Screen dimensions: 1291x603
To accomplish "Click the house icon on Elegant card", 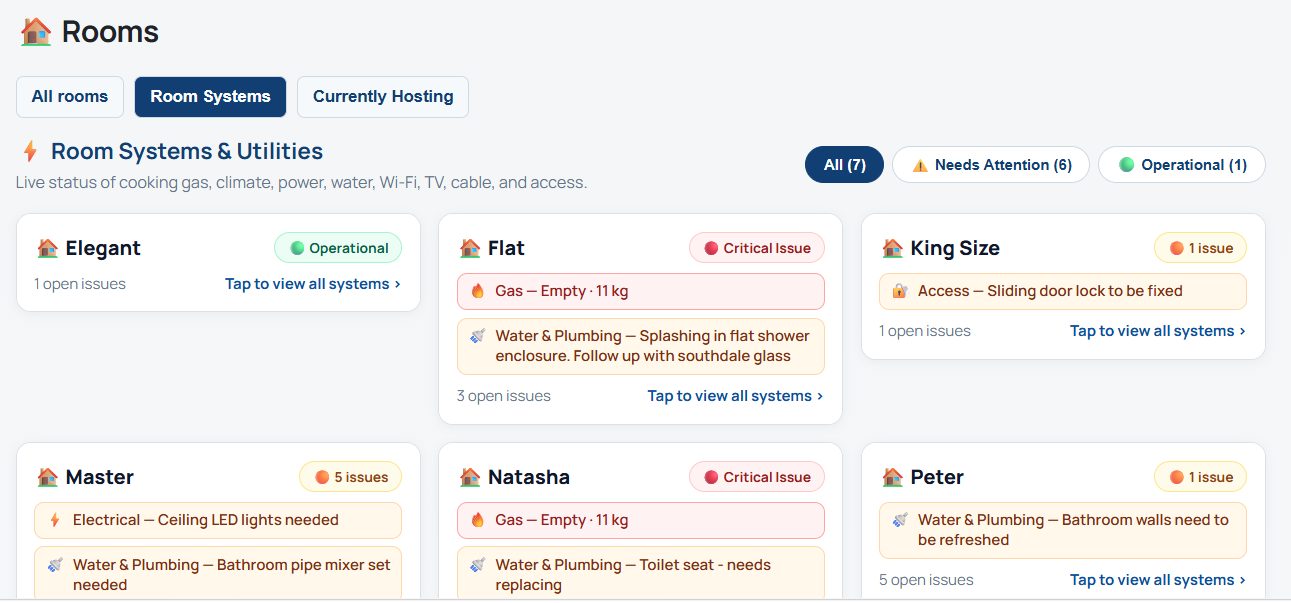I will pyautogui.click(x=47, y=248).
